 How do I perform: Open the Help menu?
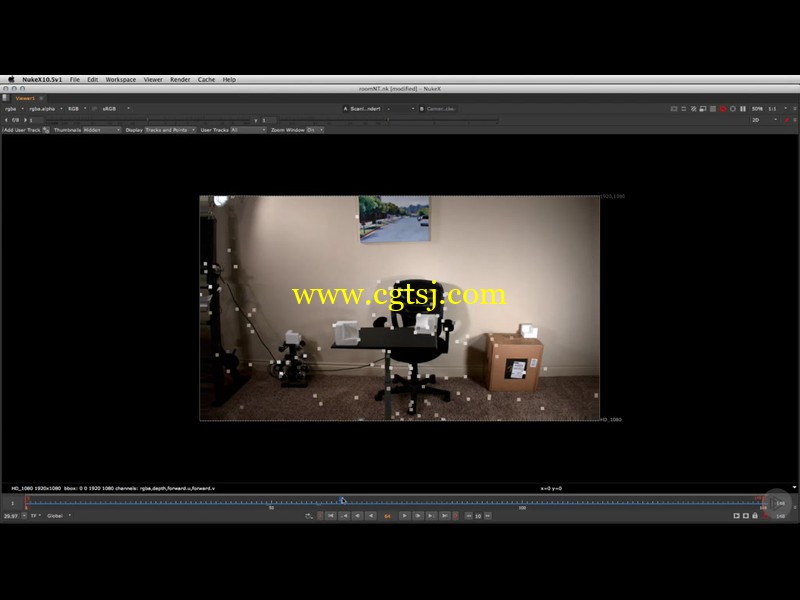click(229, 80)
